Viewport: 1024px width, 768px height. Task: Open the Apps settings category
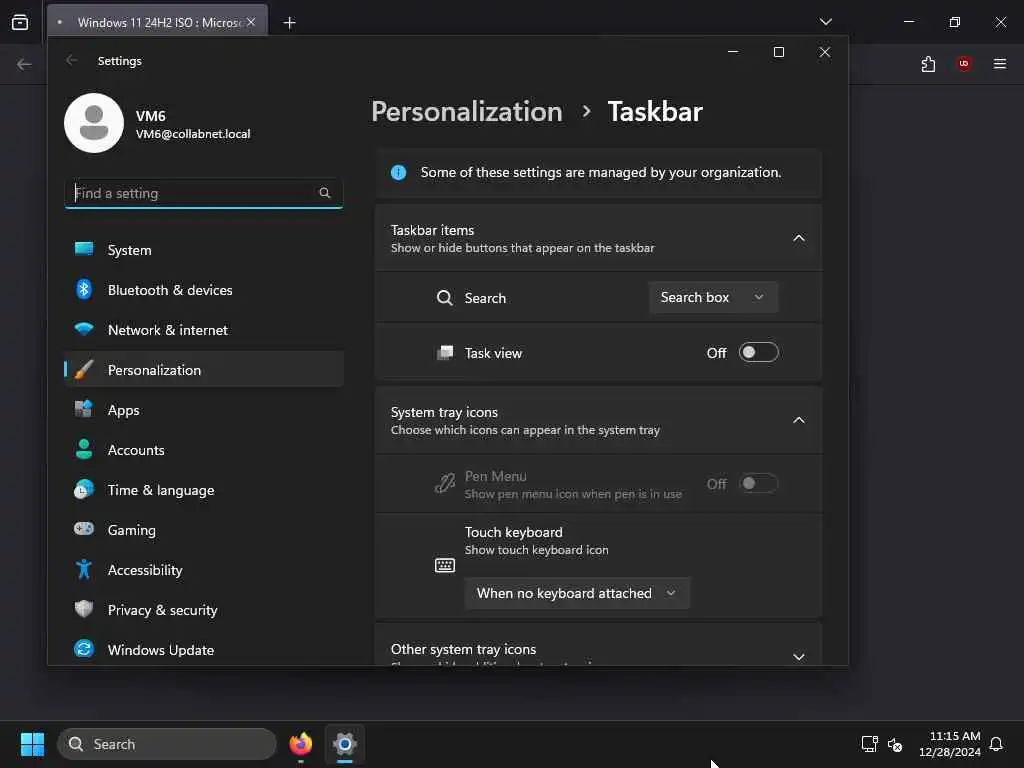pyautogui.click(x=204, y=410)
